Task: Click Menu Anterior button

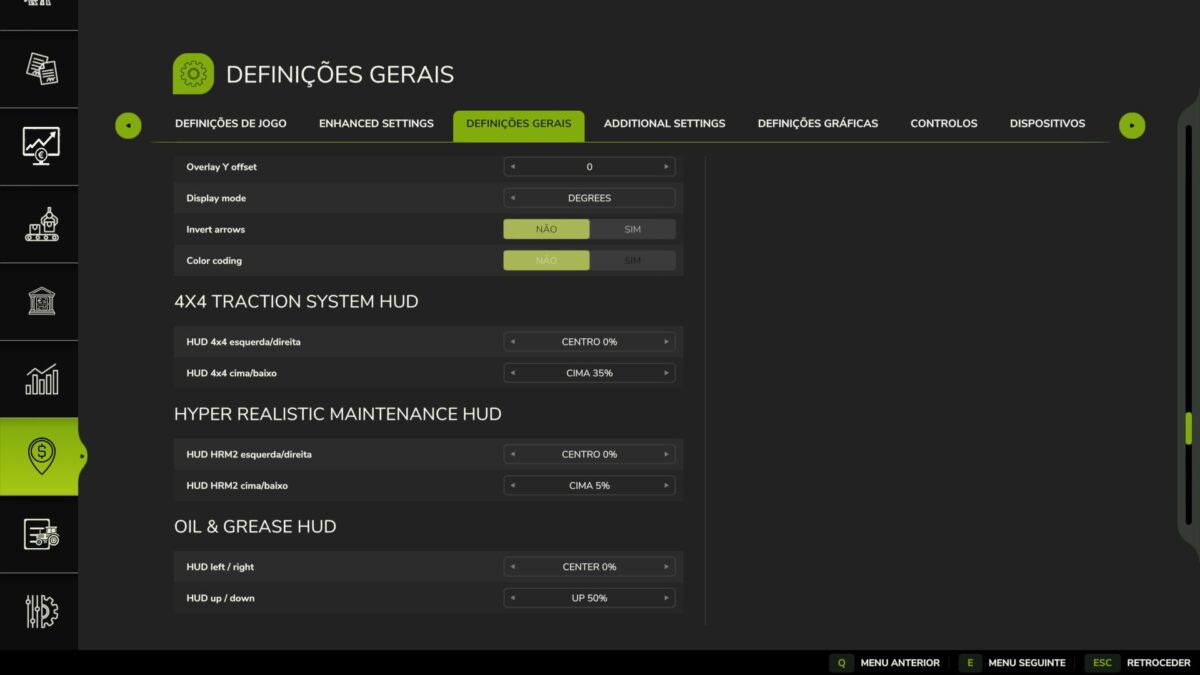Action: 900,663
